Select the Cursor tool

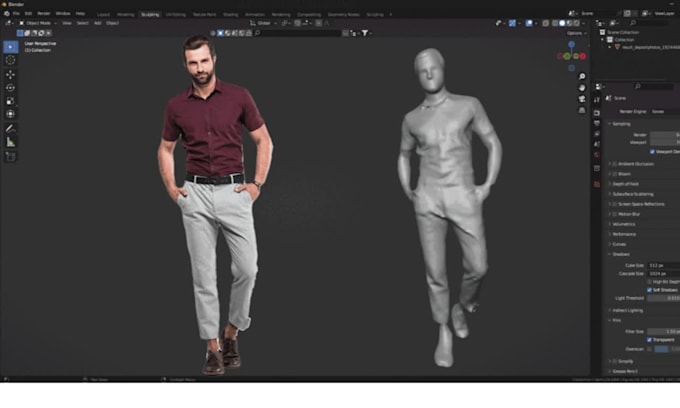10,60
